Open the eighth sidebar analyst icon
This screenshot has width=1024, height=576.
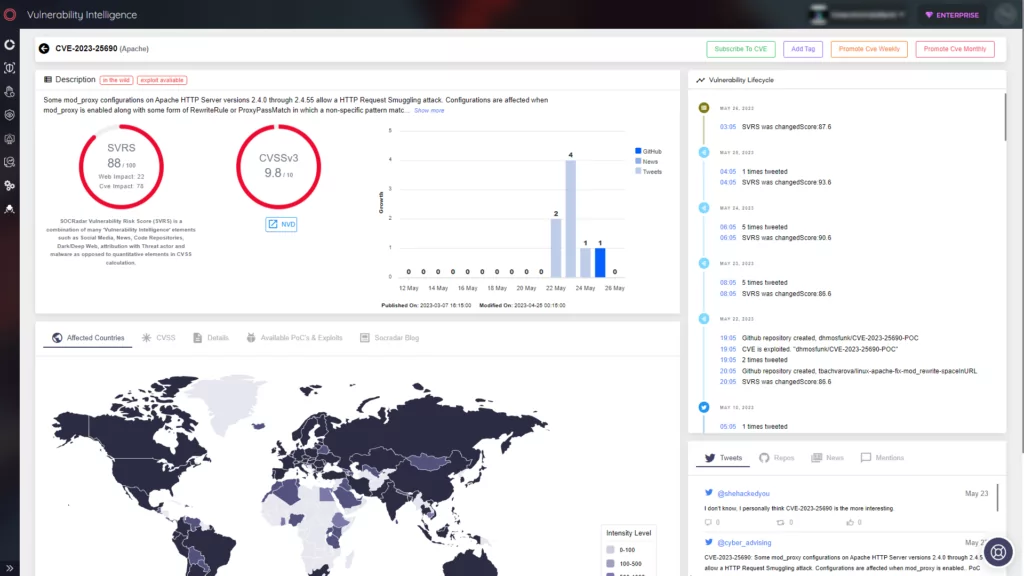coord(10,209)
